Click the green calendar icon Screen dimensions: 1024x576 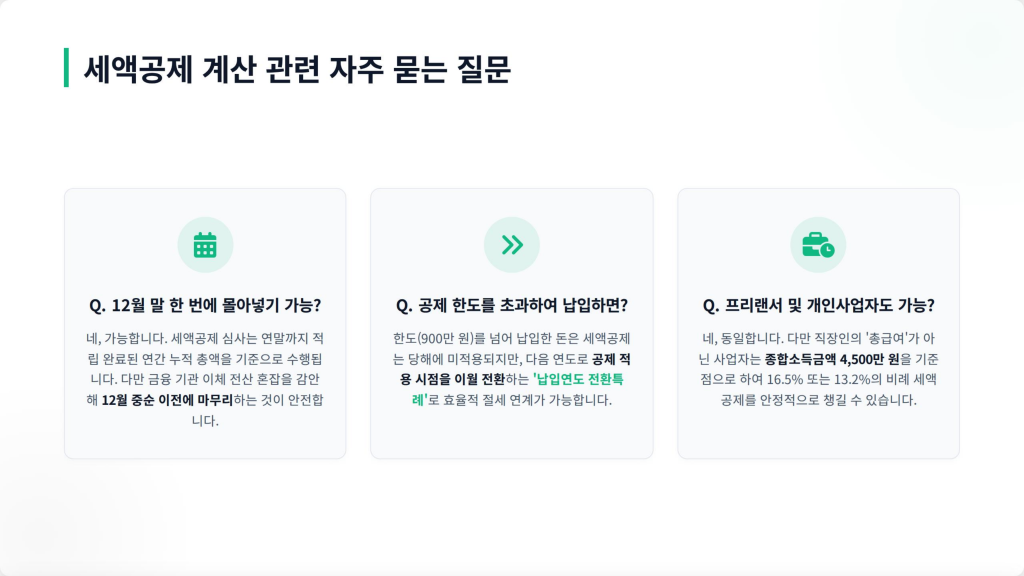pos(205,245)
